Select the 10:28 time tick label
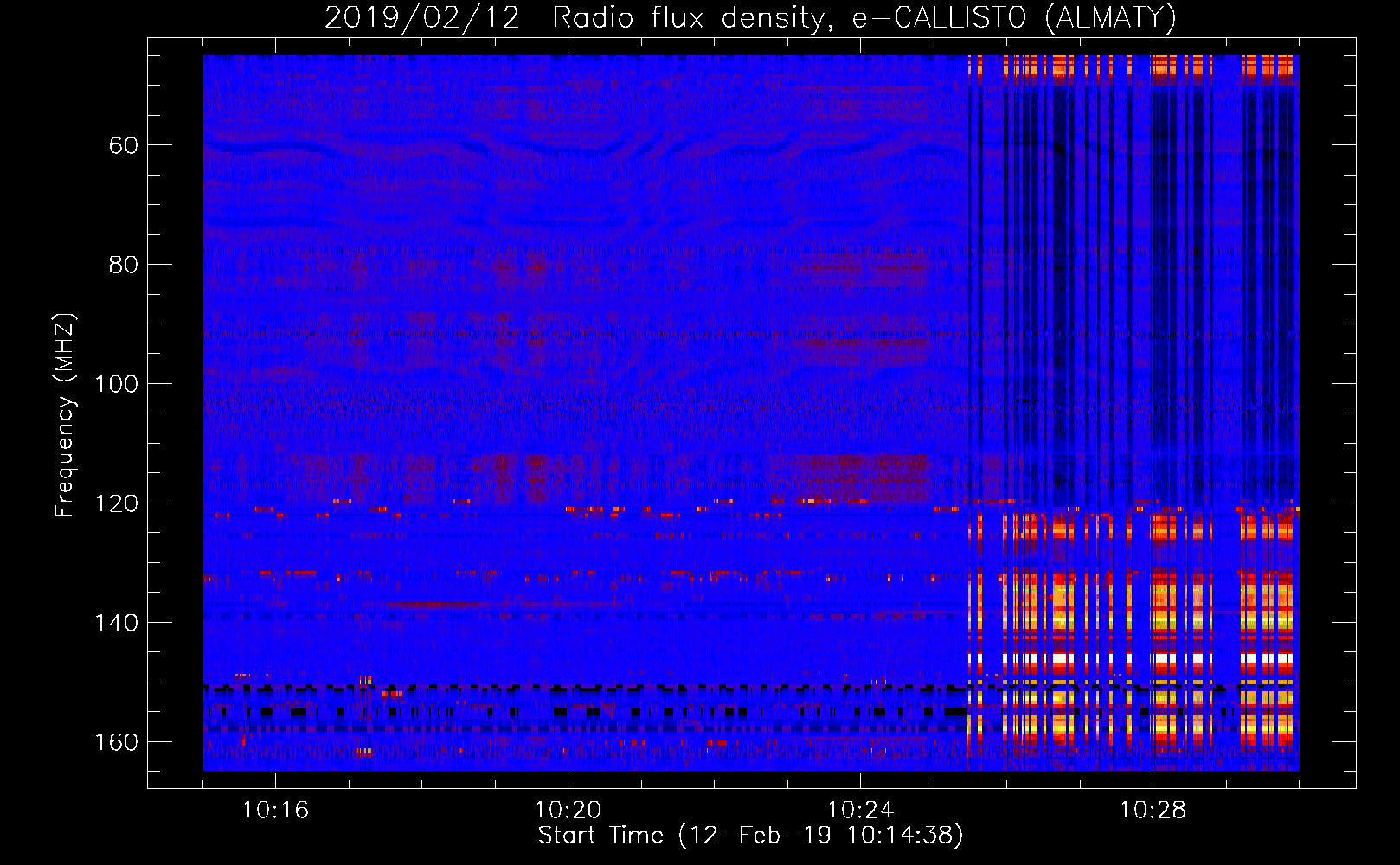This screenshot has height=865, width=1400. click(x=1153, y=811)
